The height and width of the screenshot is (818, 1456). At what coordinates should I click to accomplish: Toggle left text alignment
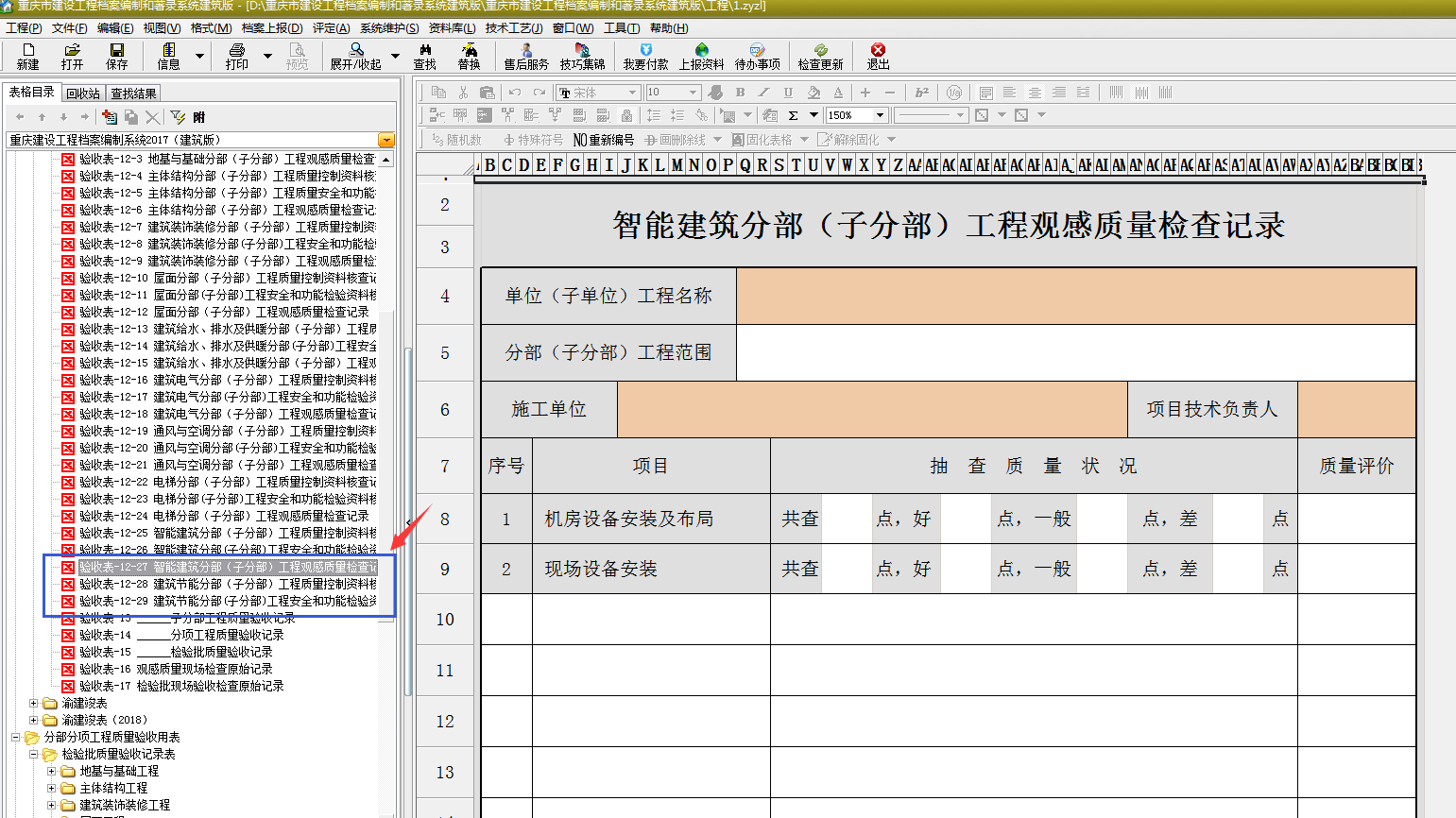click(x=1010, y=93)
